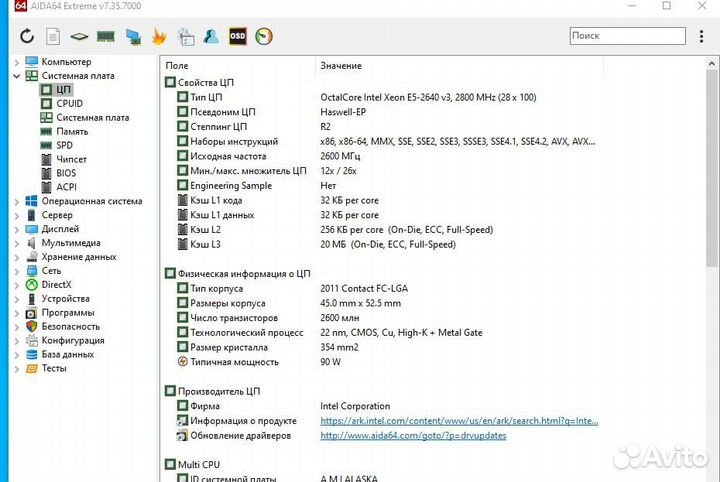Expand the DirectX tree node
The width and height of the screenshot is (720, 482).
(17, 285)
